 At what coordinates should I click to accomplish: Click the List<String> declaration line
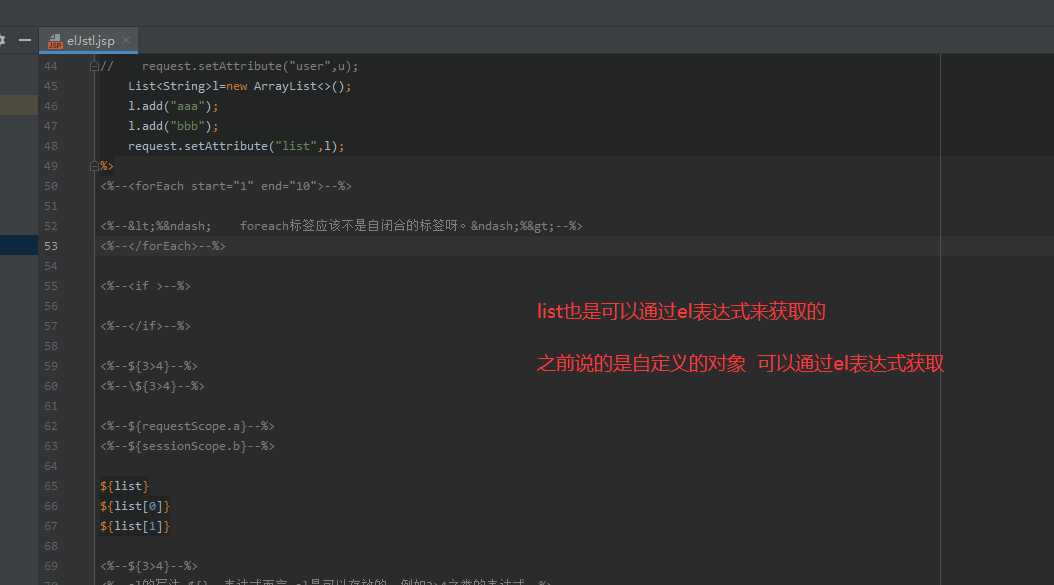coord(239,86)
